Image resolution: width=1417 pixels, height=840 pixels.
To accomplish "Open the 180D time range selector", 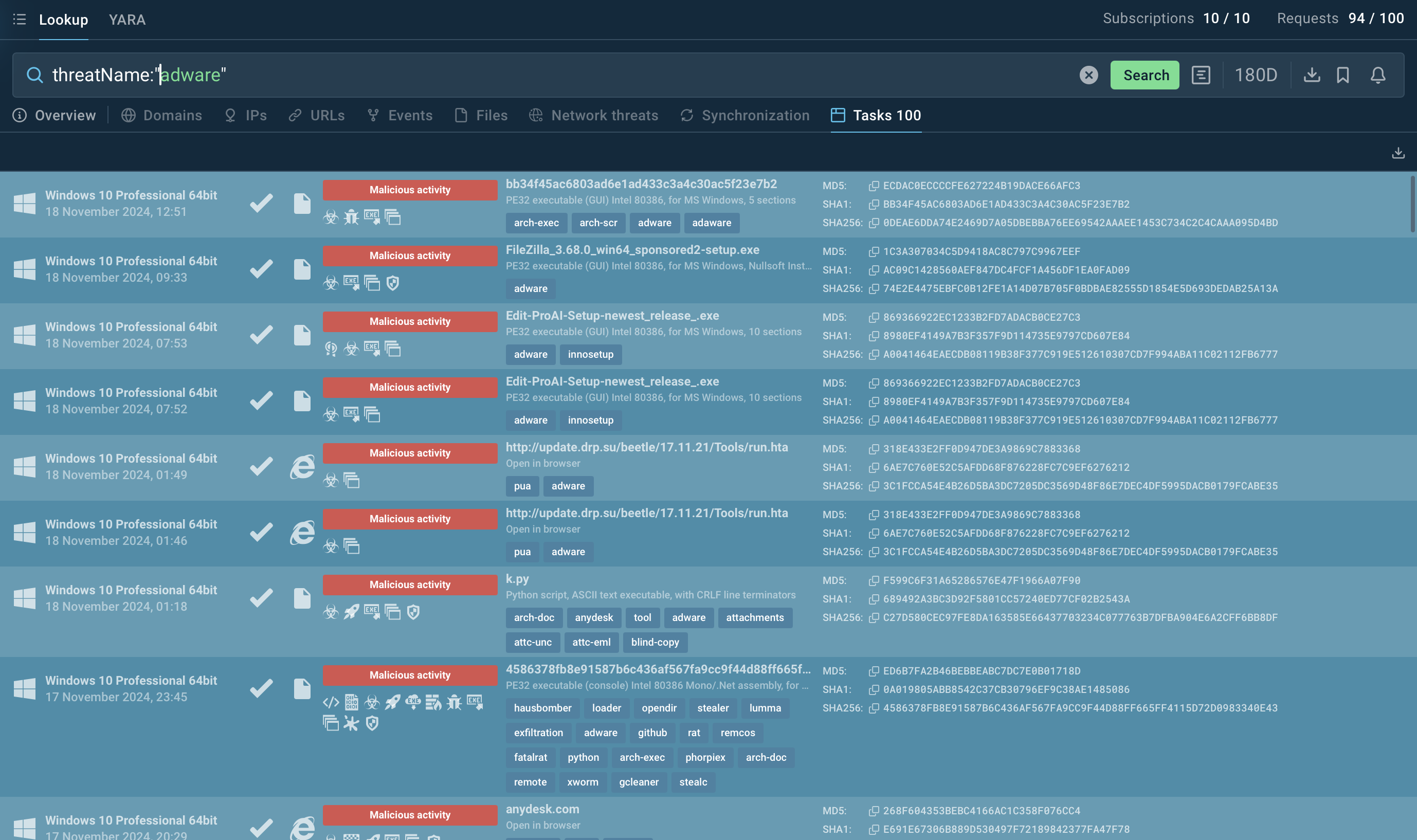I will (x=1255, y=75).
